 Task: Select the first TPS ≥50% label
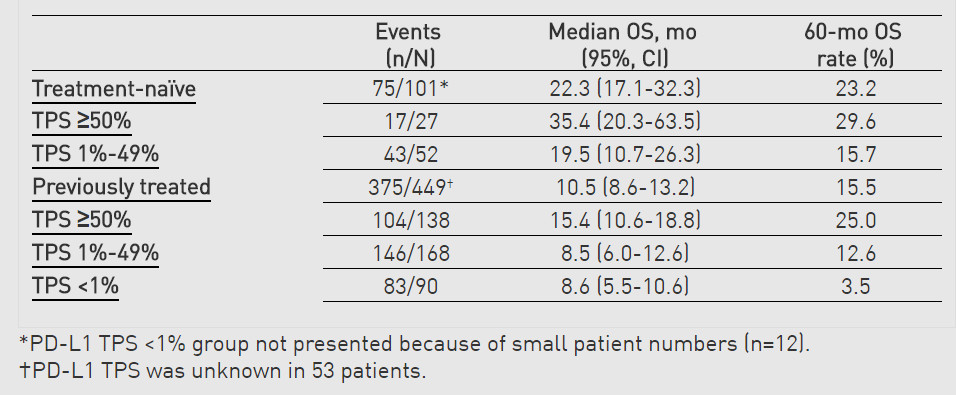click(x=82, y=122)
